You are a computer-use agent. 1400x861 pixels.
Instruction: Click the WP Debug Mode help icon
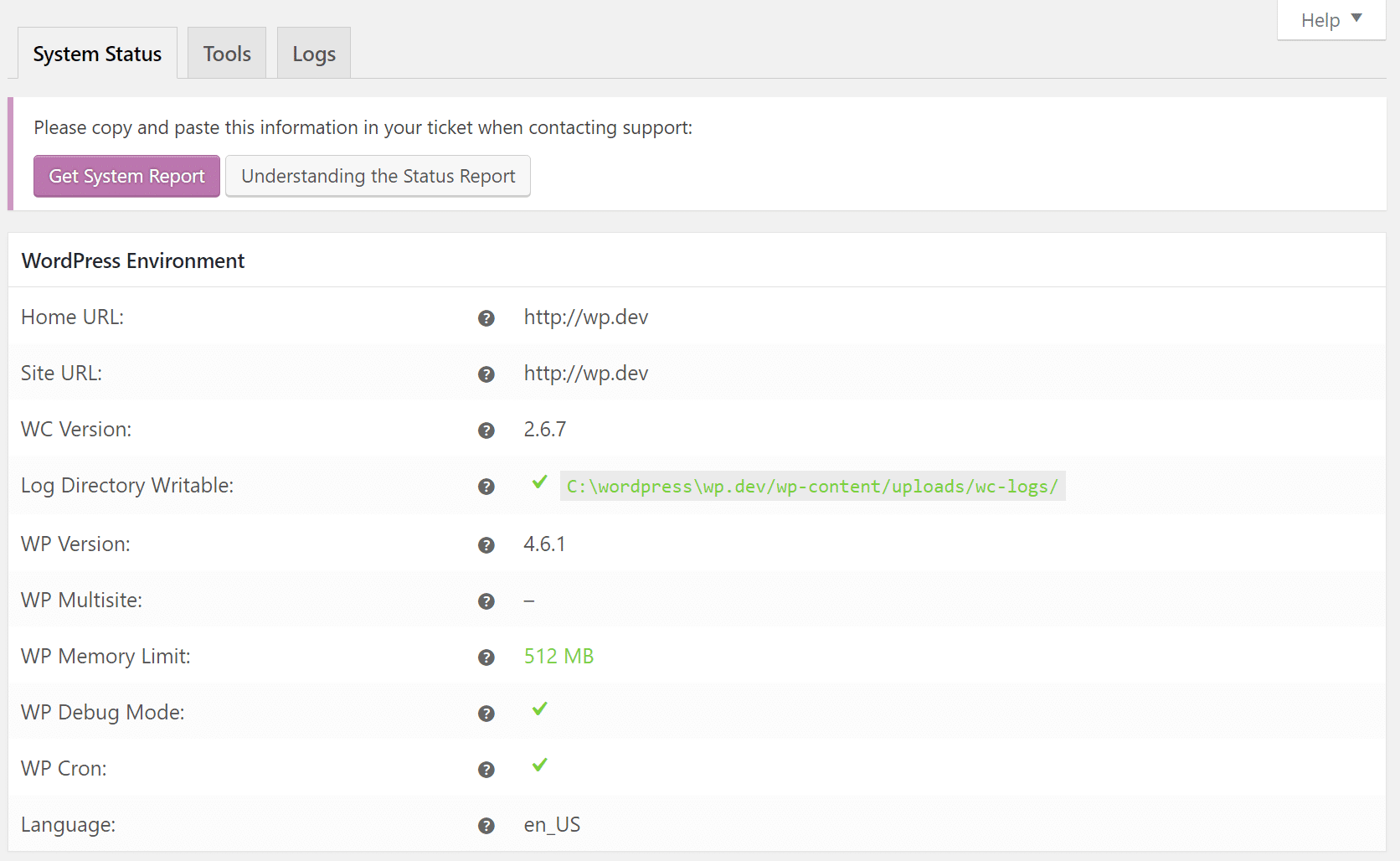(x=486, y=714)
